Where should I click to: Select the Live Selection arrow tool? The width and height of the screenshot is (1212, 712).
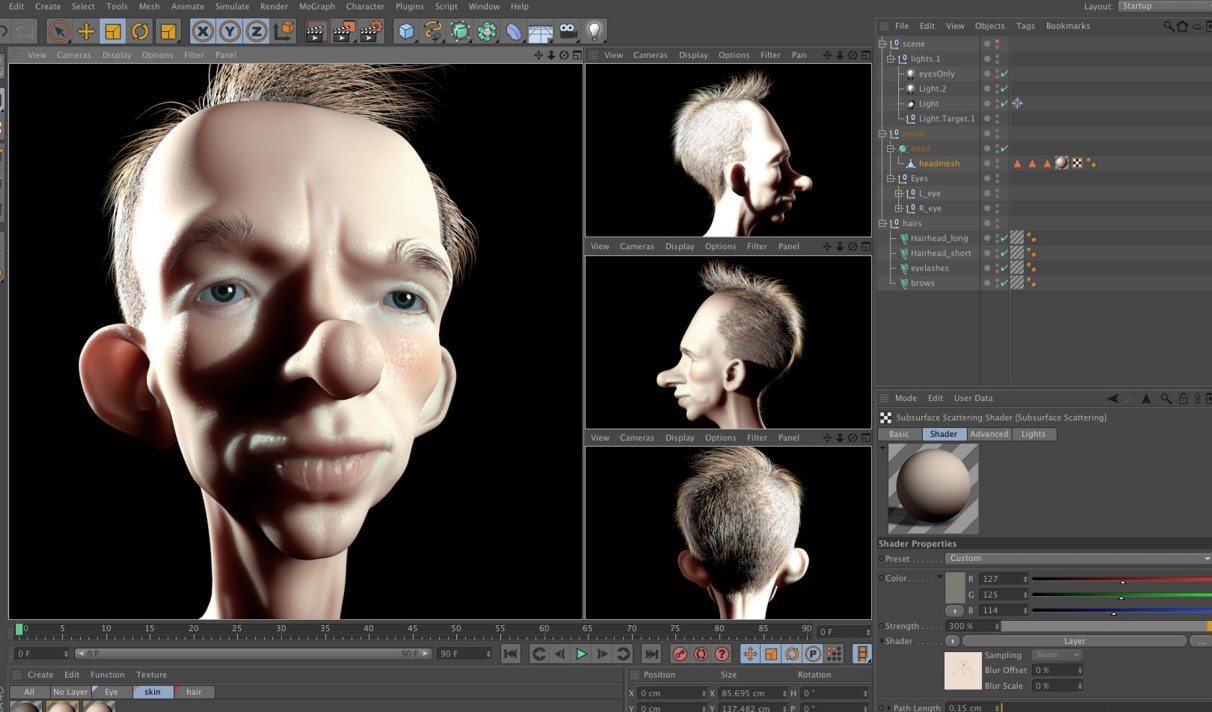click(x=59, y=32)
